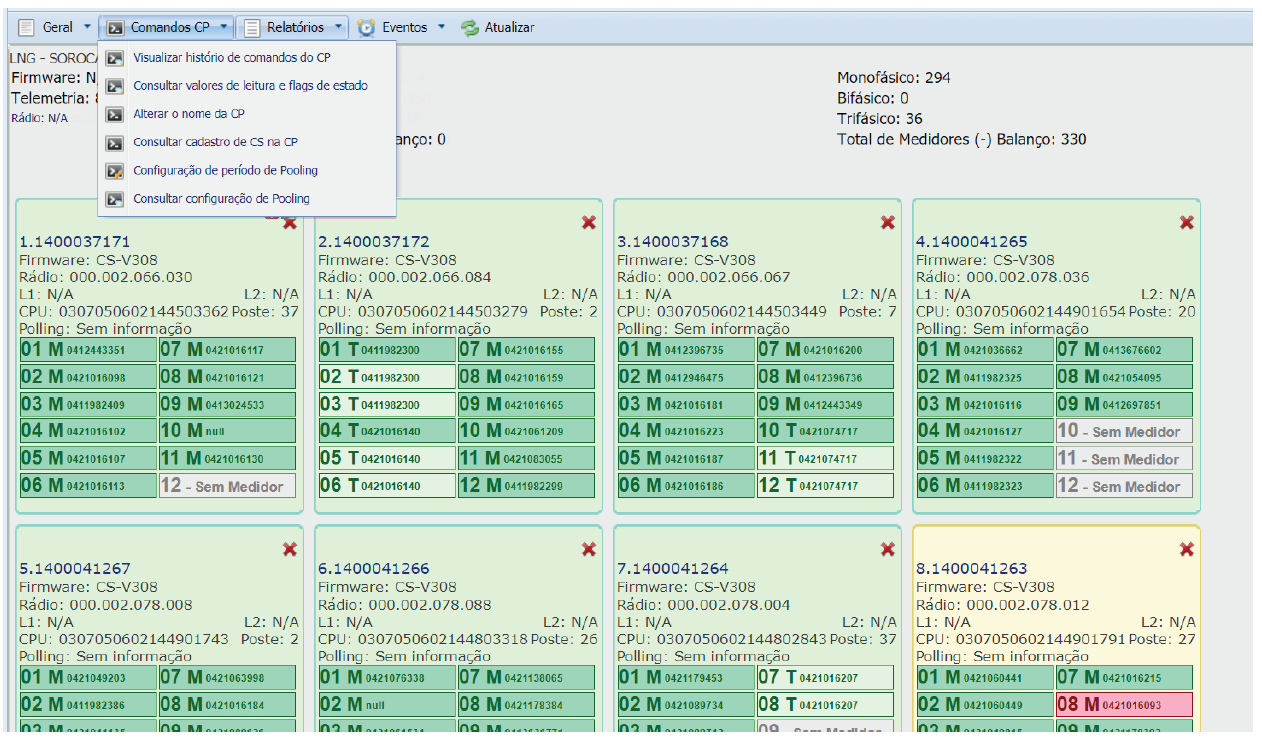1262x738 pixels.
Task: Select red meter 08 M 0421016093
Action: [x=1124, y=705]
